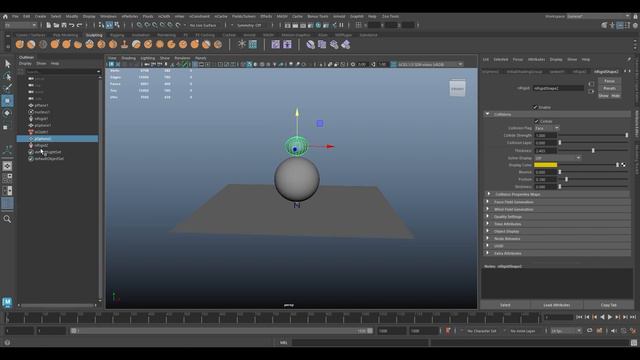
Task: Open the search magnifier in toolbox
Action: [7, 219]
